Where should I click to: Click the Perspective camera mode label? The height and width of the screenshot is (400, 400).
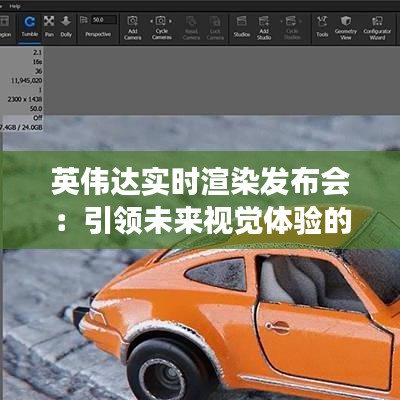[x=98, y=34]
